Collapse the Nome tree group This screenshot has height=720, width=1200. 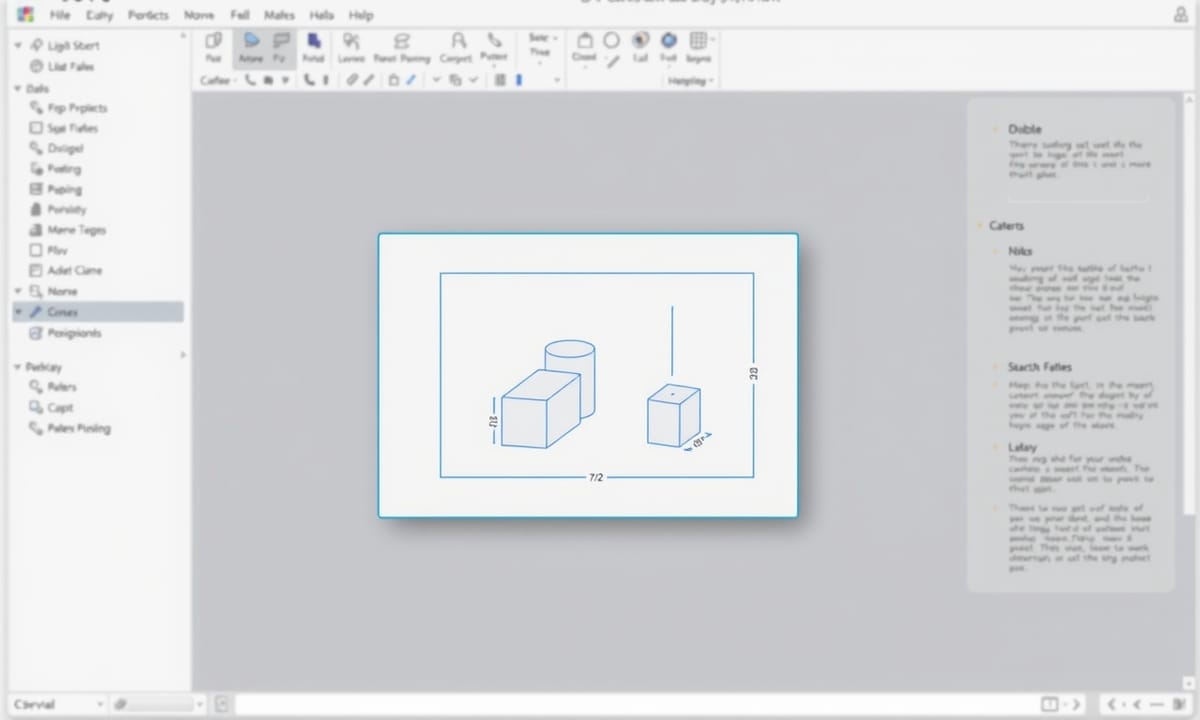18,291
